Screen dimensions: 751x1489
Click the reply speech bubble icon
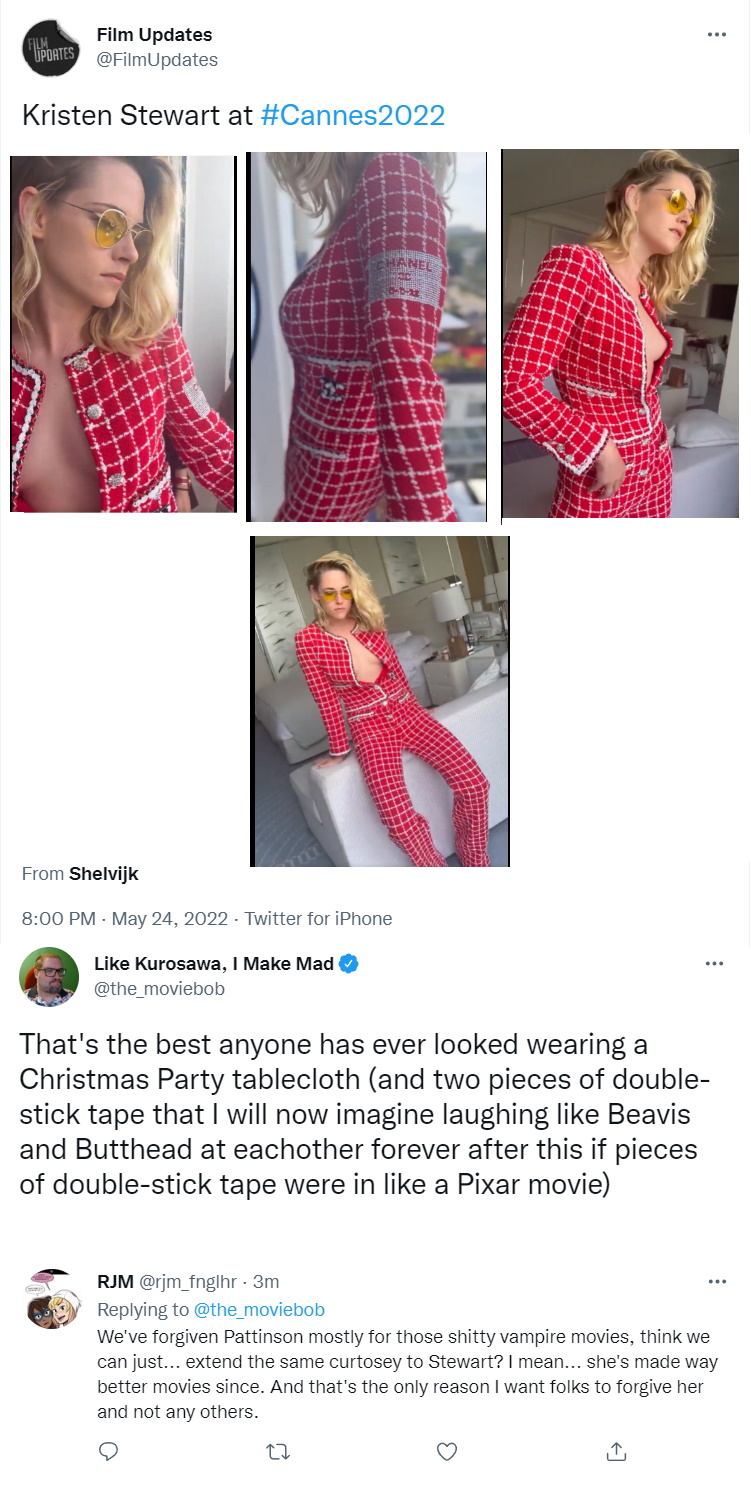click(109, 1450)
